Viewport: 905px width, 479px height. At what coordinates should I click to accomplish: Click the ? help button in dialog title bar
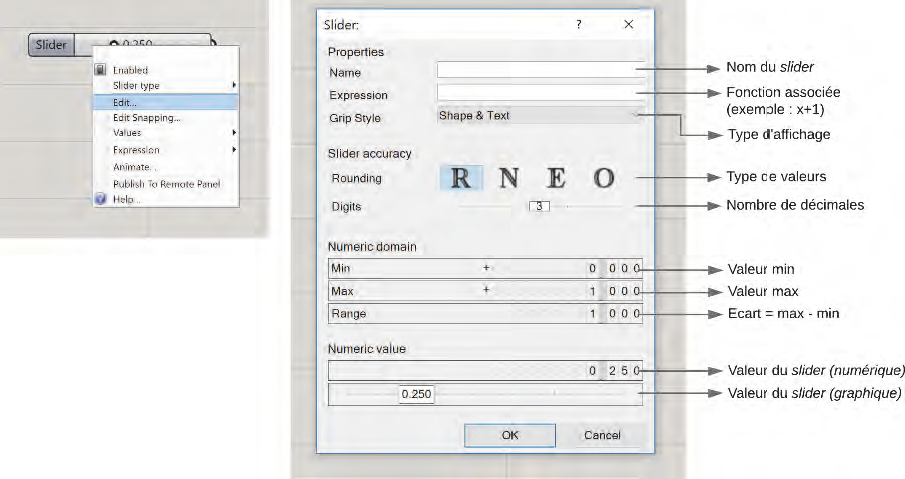click(578, 24)
